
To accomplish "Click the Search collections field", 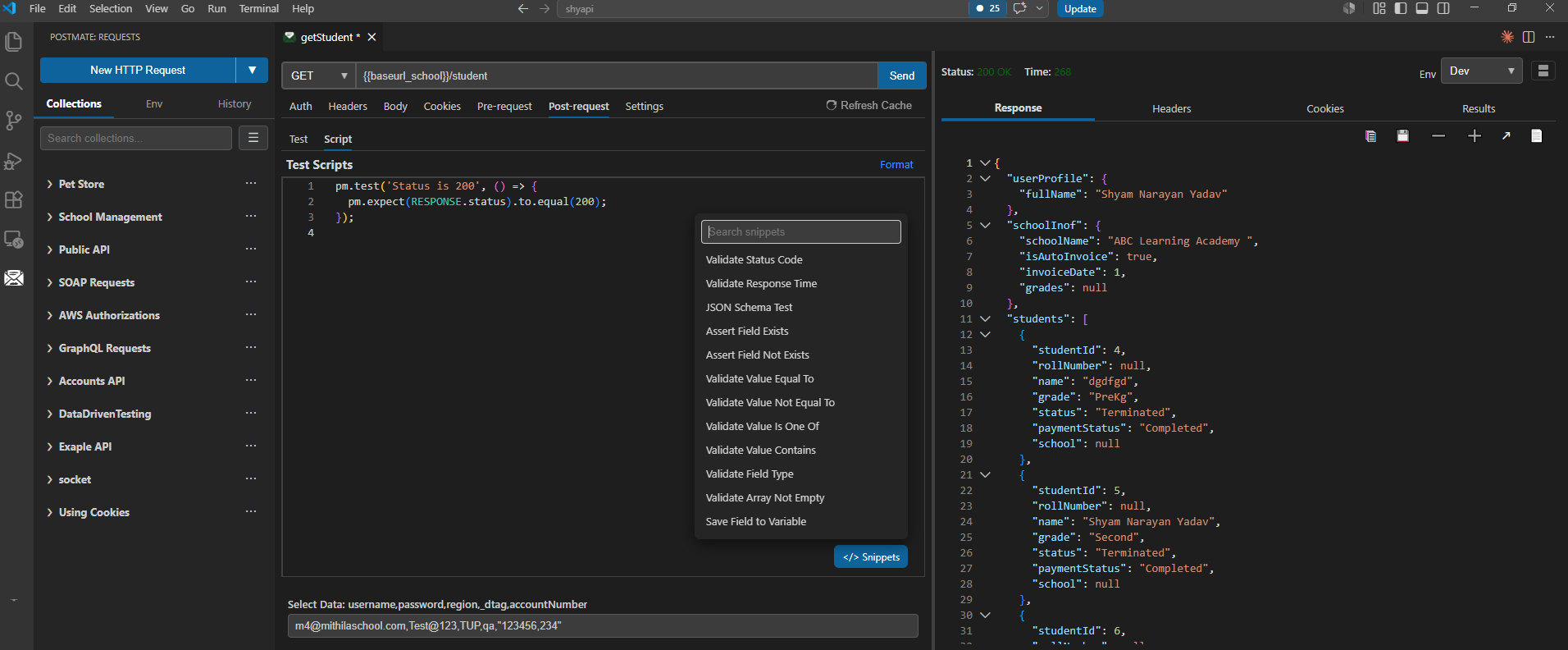I will (x=136, y=138).
